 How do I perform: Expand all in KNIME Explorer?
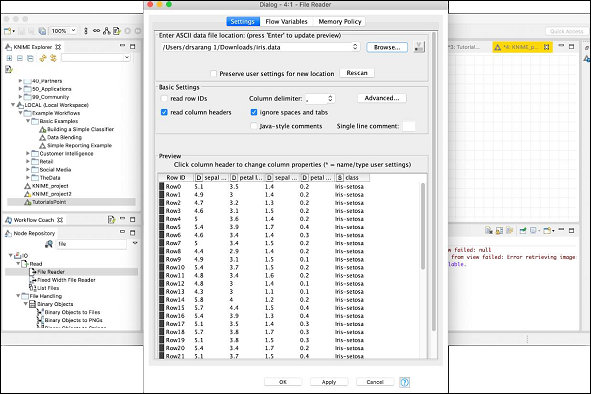9,58
